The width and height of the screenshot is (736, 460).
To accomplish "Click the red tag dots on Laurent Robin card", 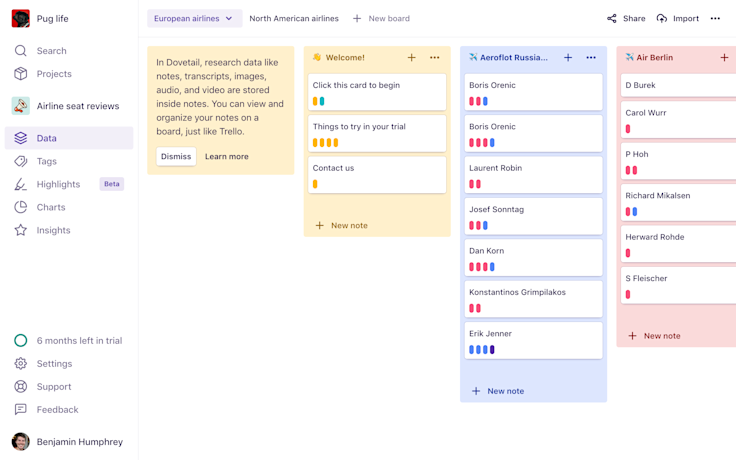I will coord(475,184).
